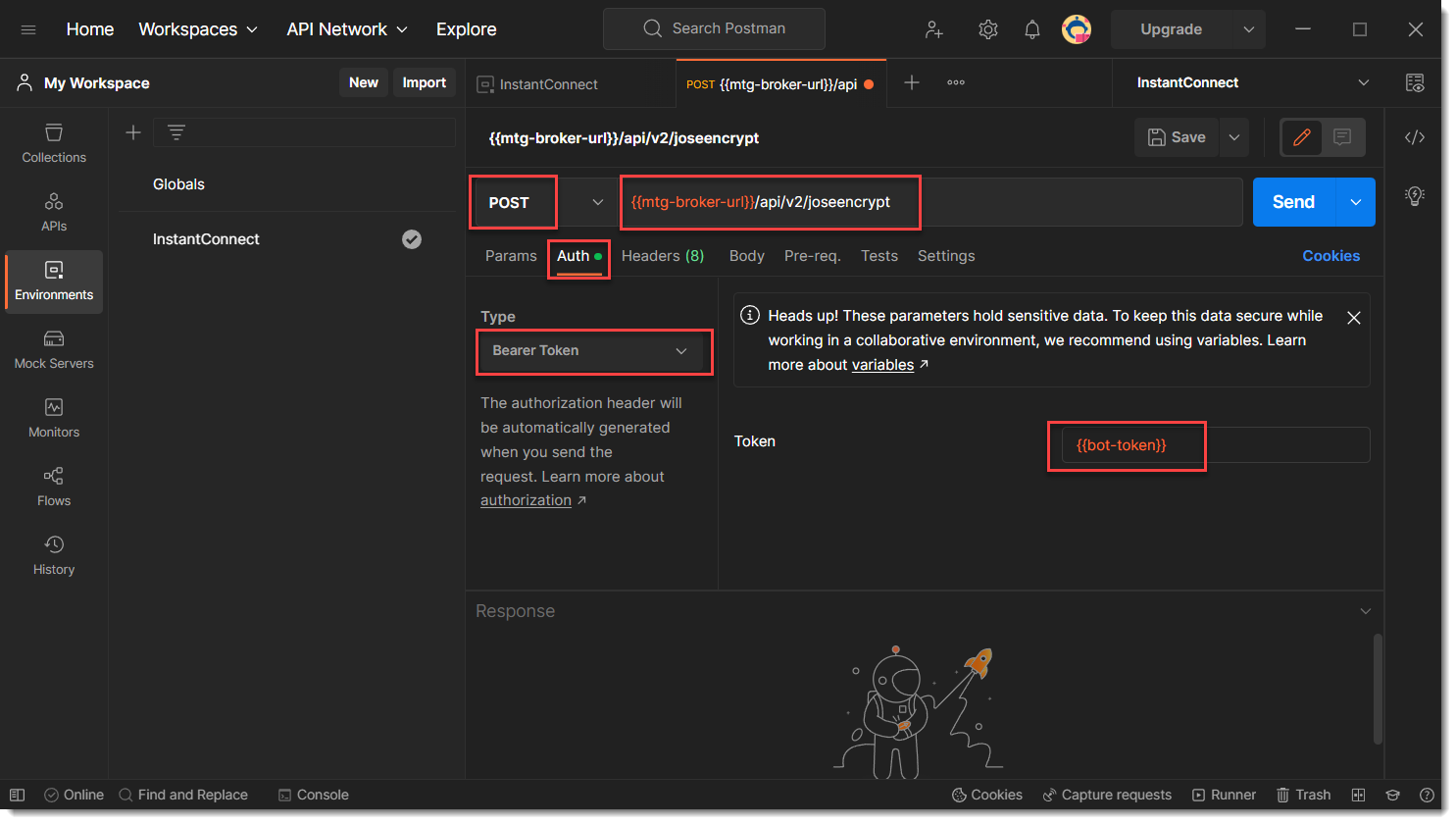The height and width of the screenshot is (824, 1456).
Task: Open History in the sidebar
Action: [54, 555]
